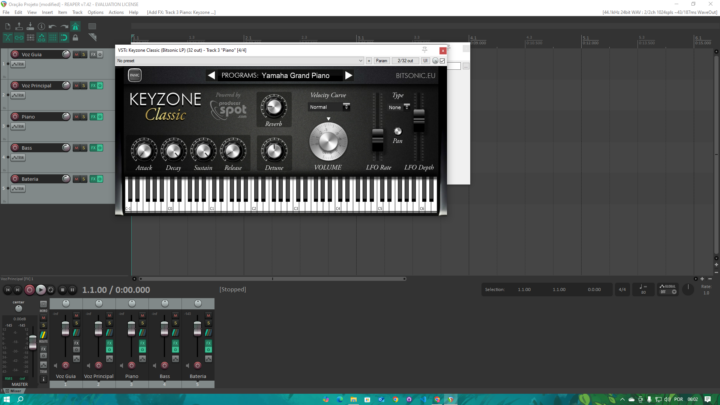Click the VOLUME knob in Keyzone
The height and width of the screenshot is (405, 720).
pyautogui.click(x=328, y=142)
